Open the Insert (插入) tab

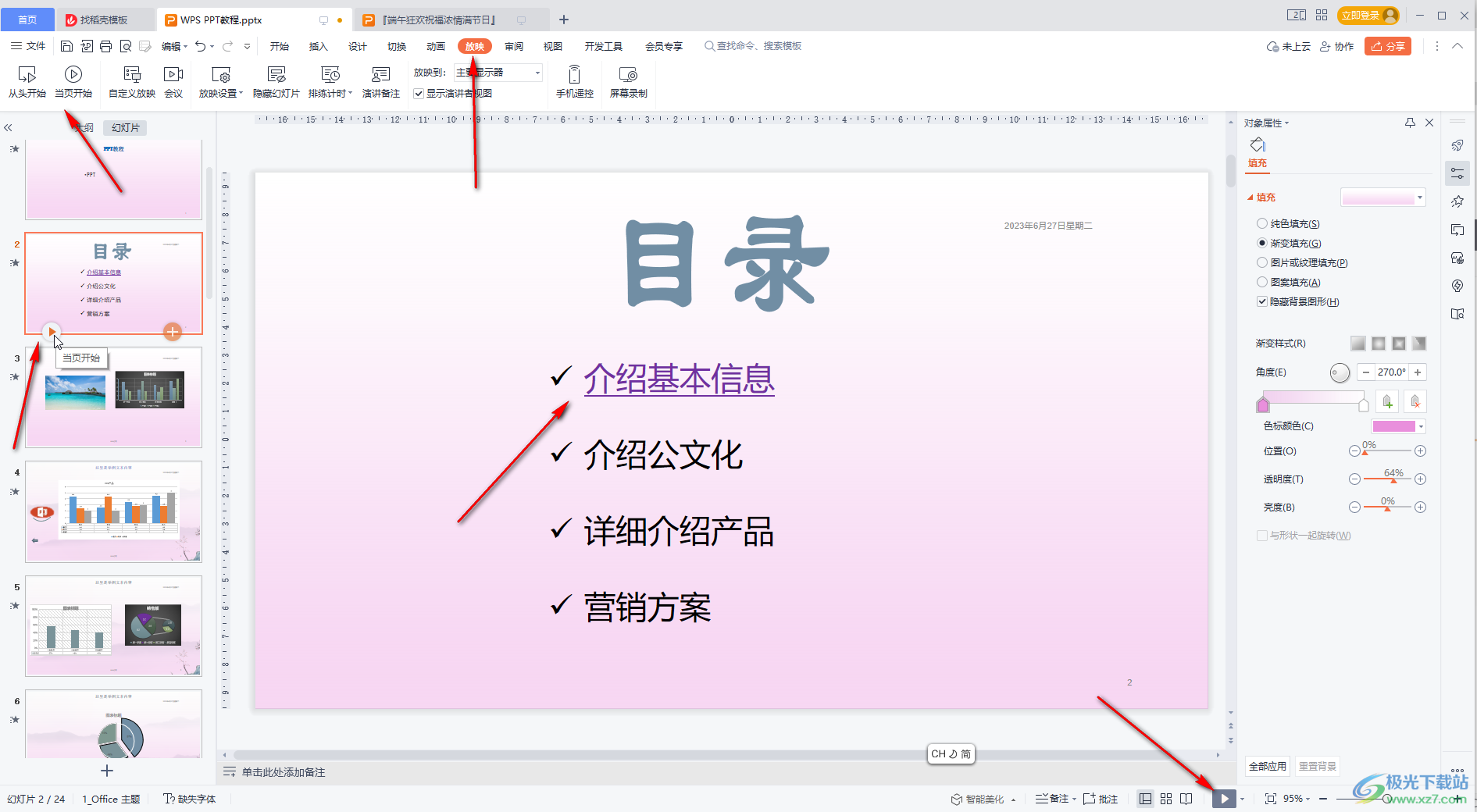[319, 46]
